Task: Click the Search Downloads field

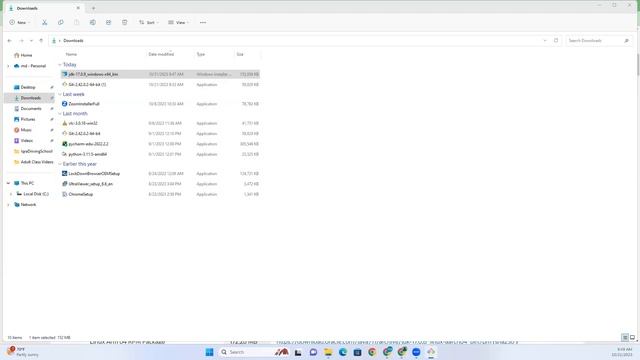Action: coord(599,40)
